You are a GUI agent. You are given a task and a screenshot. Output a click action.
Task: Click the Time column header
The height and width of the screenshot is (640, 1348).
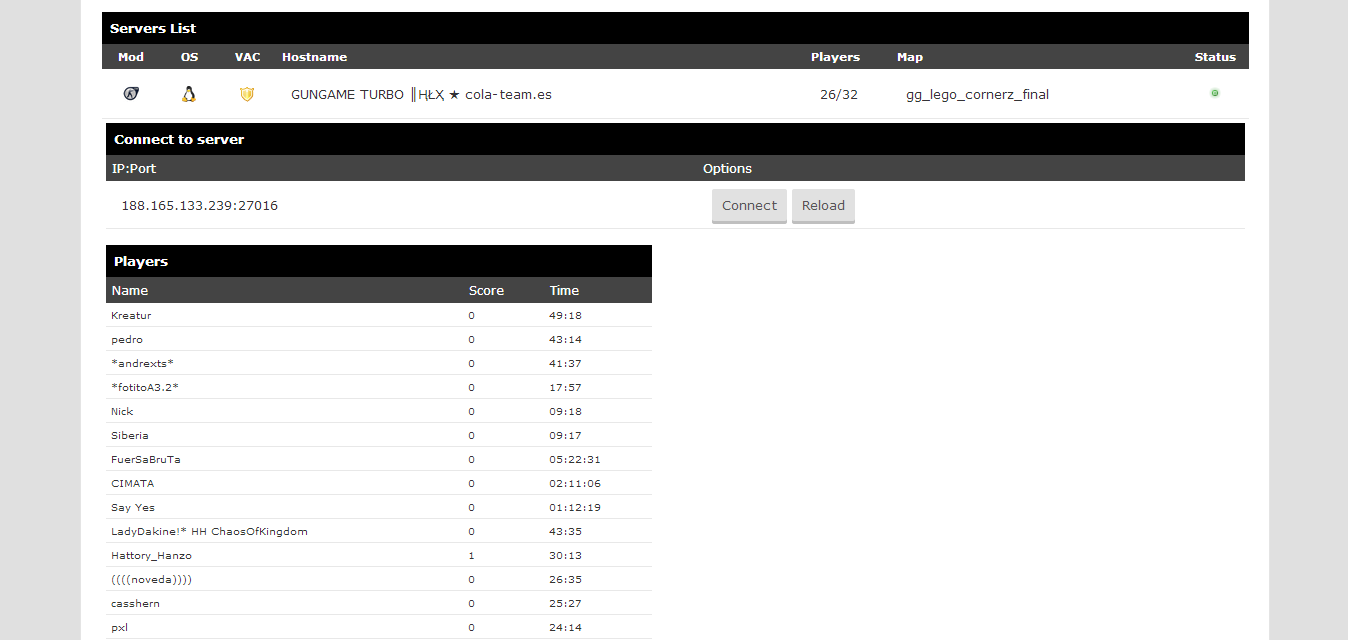[x=564, y=291]
